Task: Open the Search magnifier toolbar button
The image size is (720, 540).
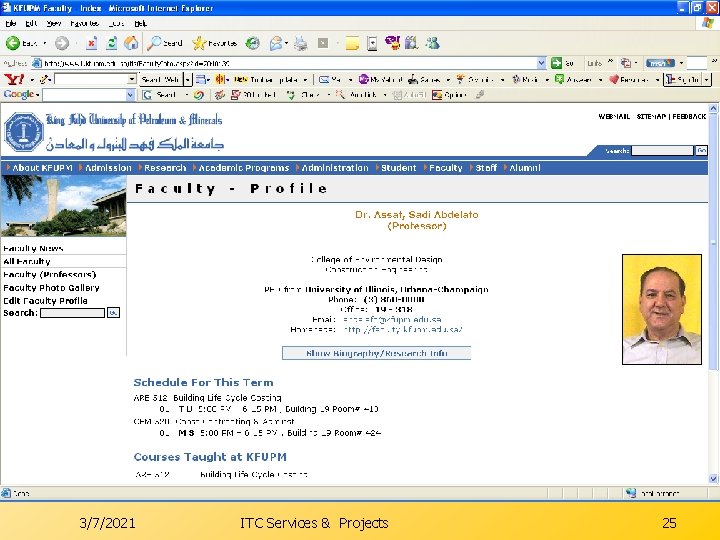Action: pos(165,43)
